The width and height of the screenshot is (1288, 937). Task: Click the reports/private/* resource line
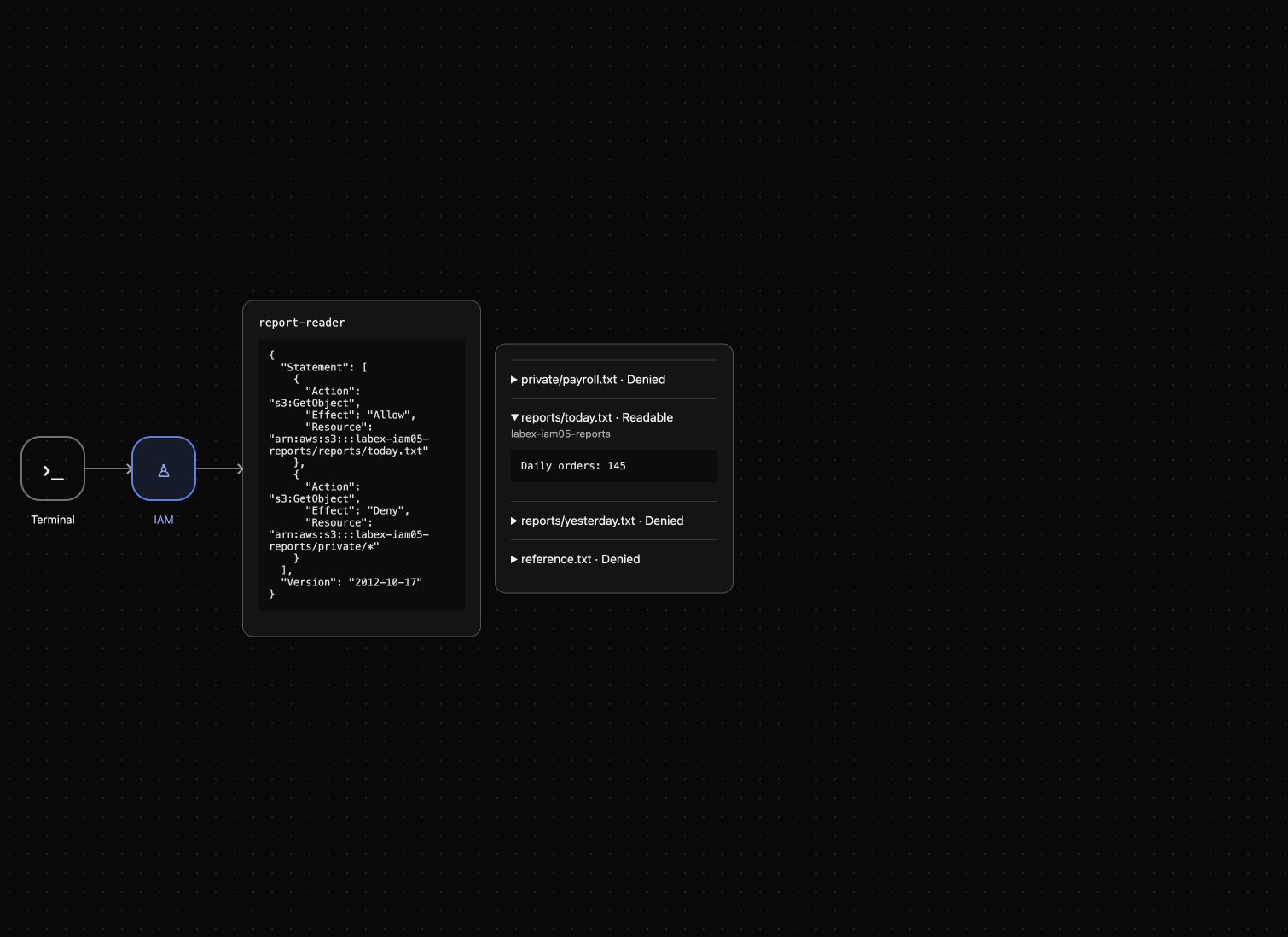[x=324, y=546]
